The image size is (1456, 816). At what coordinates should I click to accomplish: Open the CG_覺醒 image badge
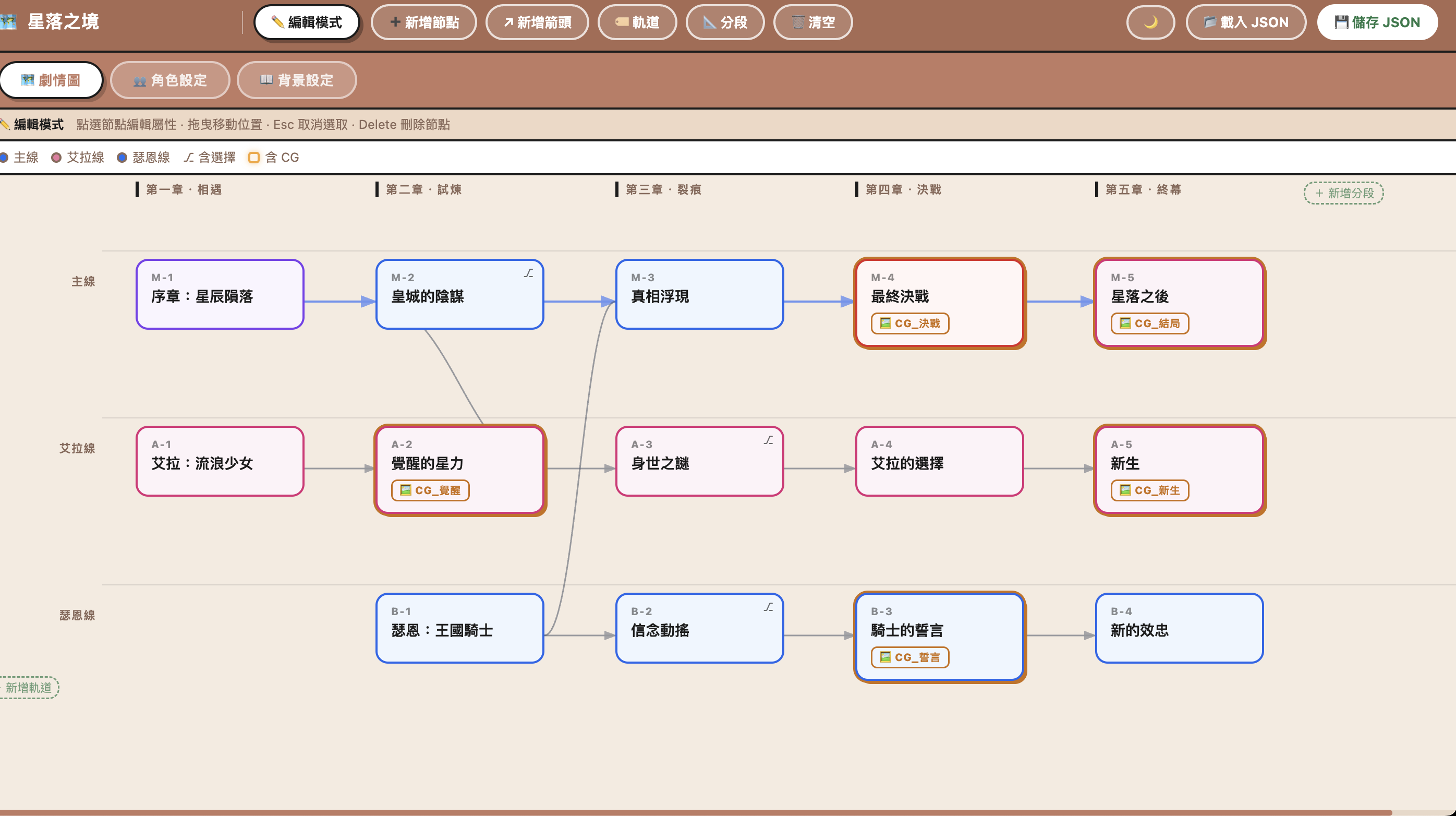coord(430,490)
